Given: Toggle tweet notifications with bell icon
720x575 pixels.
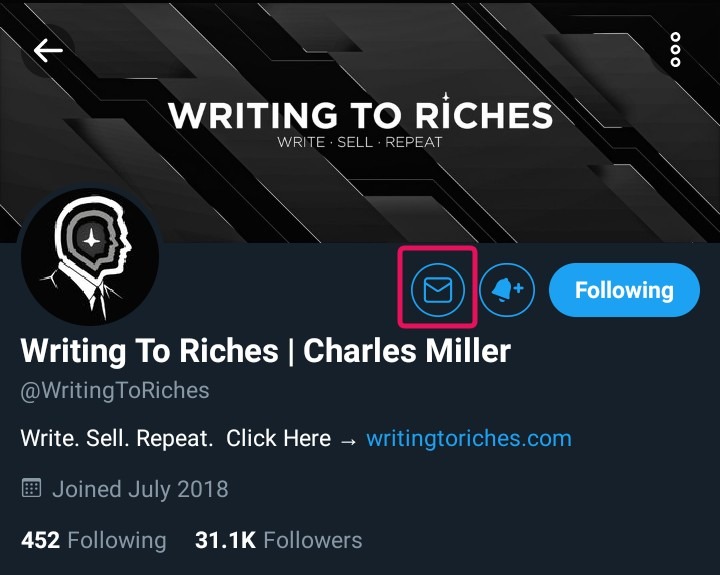Looking at the screenshot, I should (x=508, y=290).
